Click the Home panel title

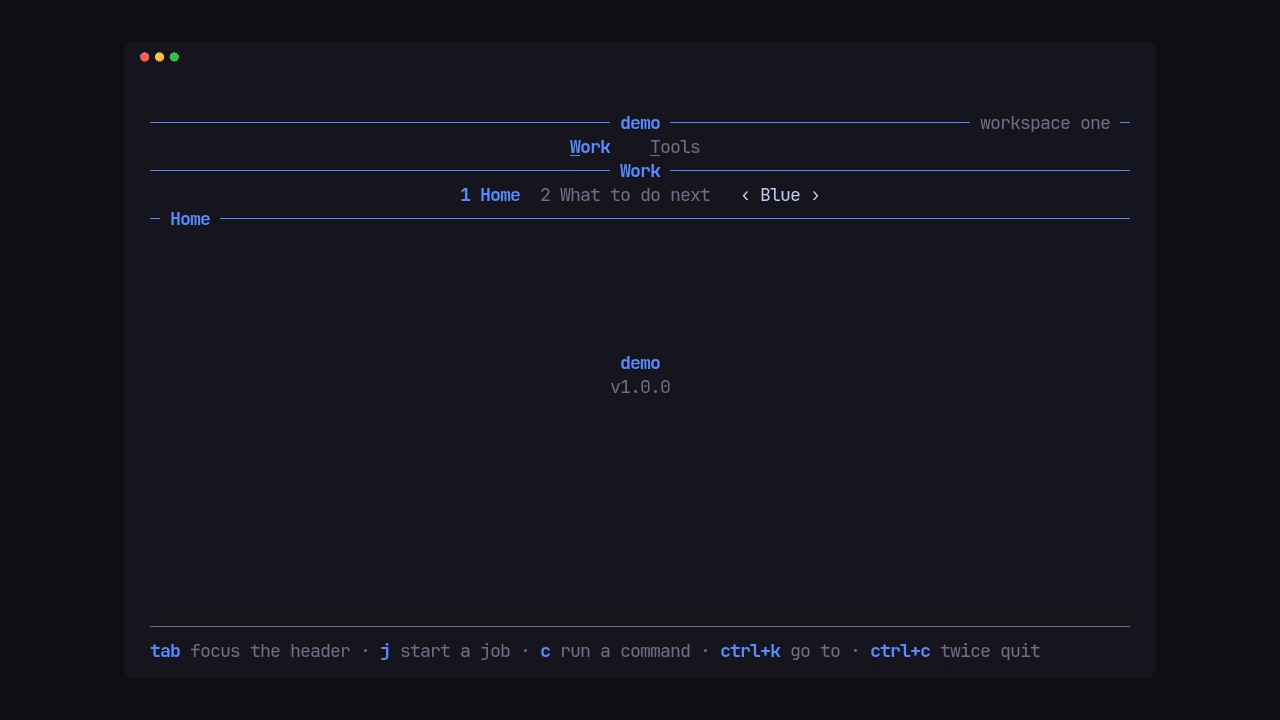pos(190,219)
